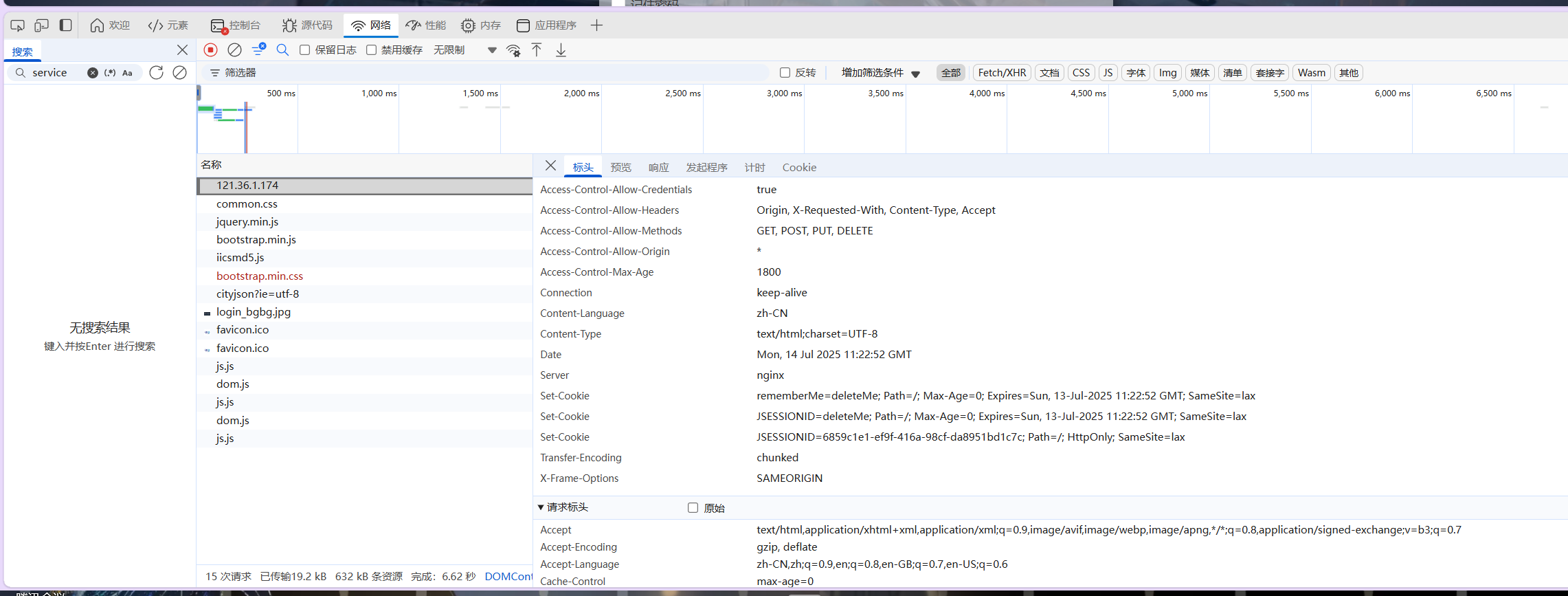Filter by 套接字 (WebSocket) type

(1269, 73)
